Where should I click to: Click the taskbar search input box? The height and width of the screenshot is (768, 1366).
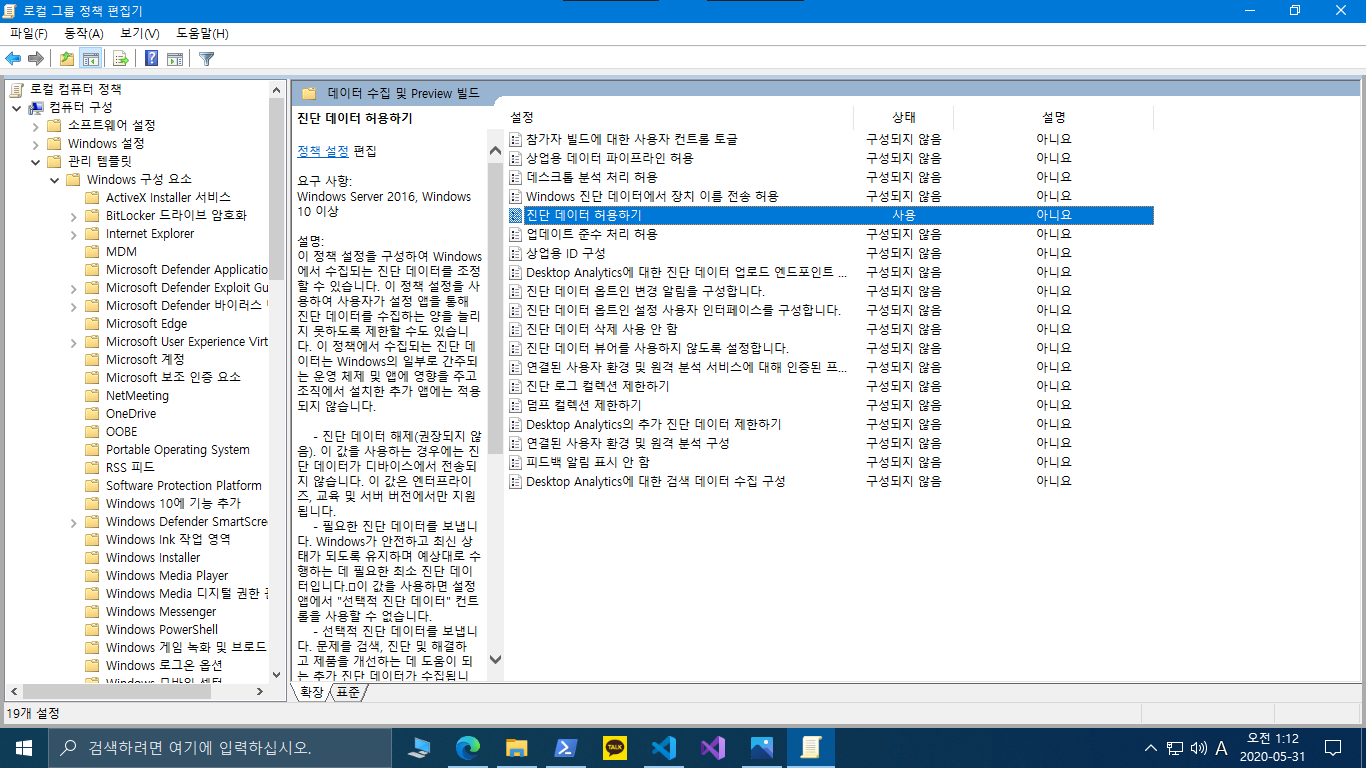coord(220,747)
